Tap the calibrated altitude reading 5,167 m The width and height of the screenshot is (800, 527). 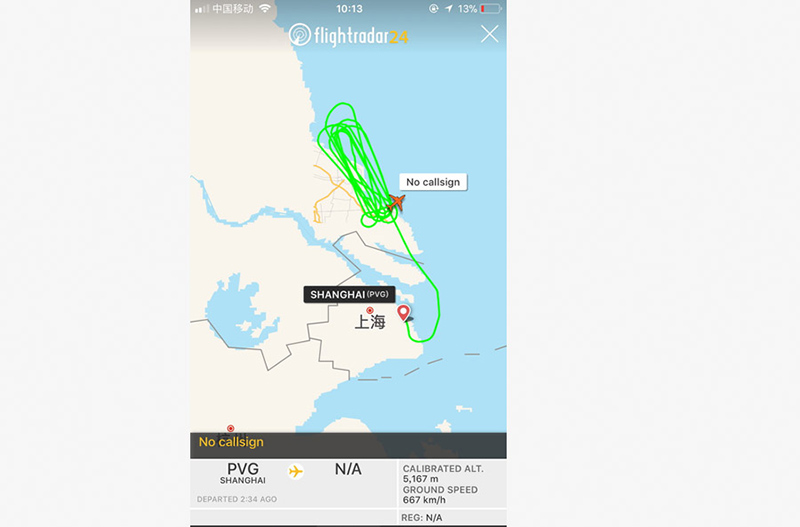[420, 479]
